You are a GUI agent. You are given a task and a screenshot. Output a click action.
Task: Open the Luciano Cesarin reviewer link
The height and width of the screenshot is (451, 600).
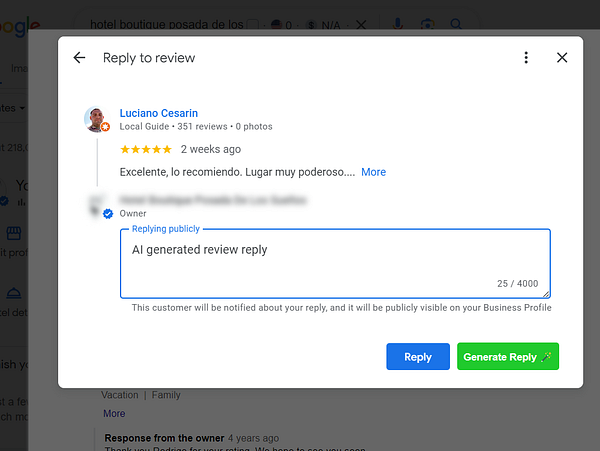(x=158, y=113)
